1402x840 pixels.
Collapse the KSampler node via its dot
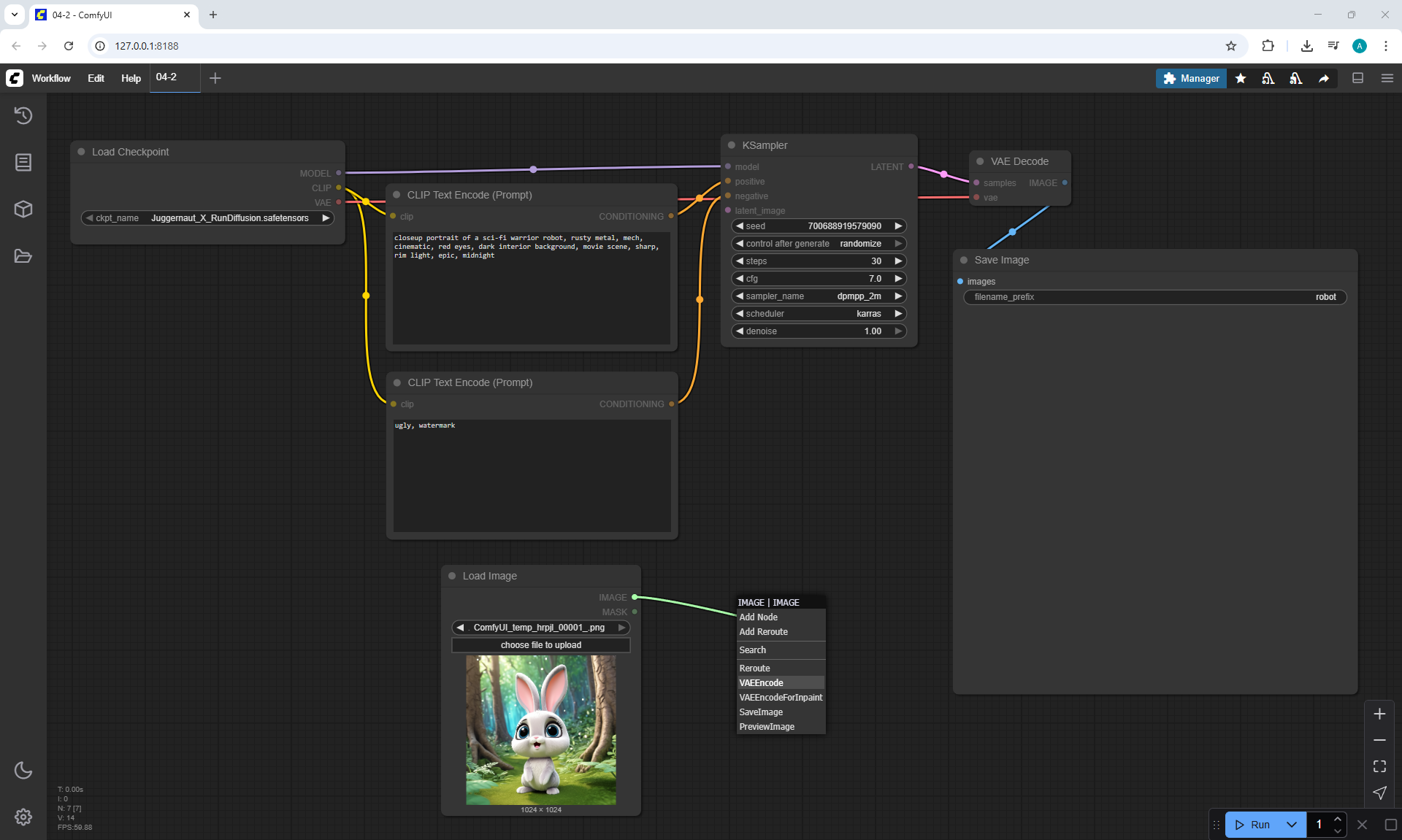[x=732, y=145]
